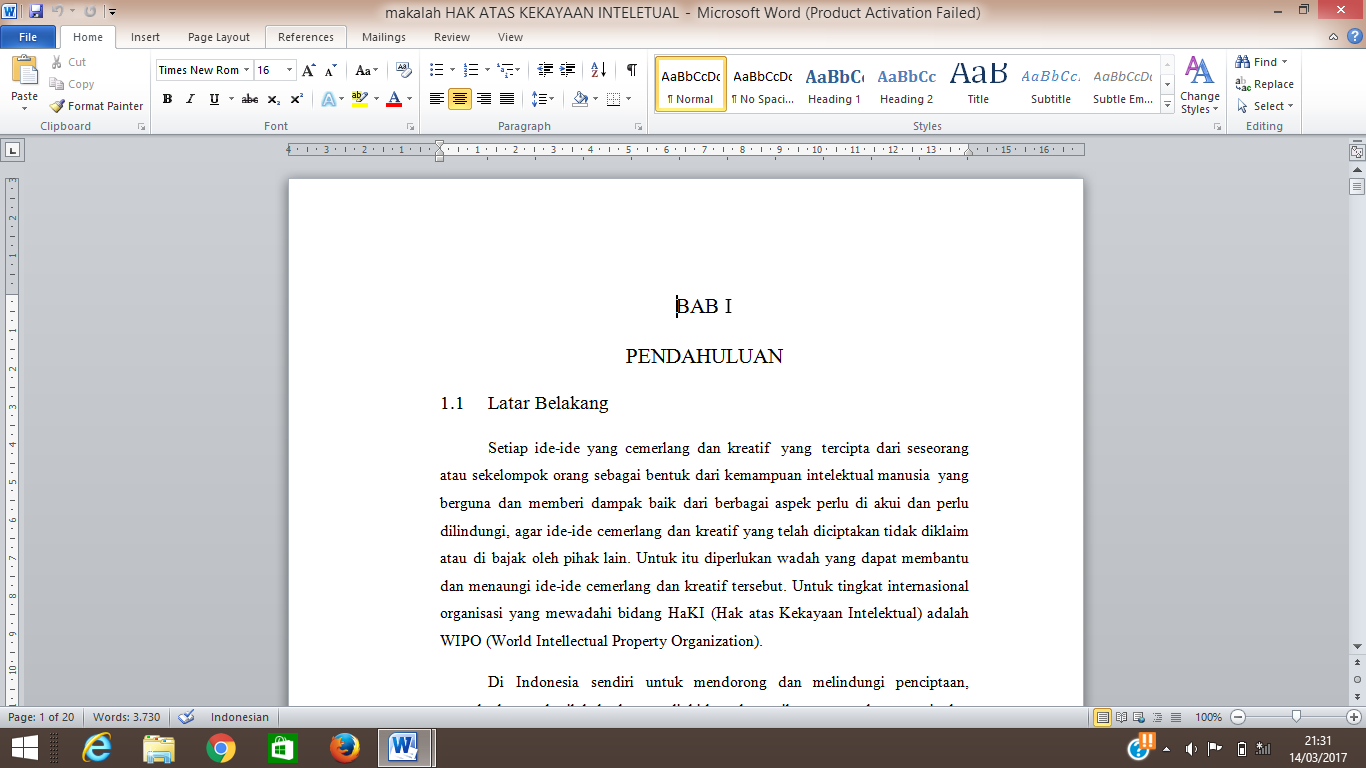
Task: Switch to the References tab
Action: click(x=305, y=36)
